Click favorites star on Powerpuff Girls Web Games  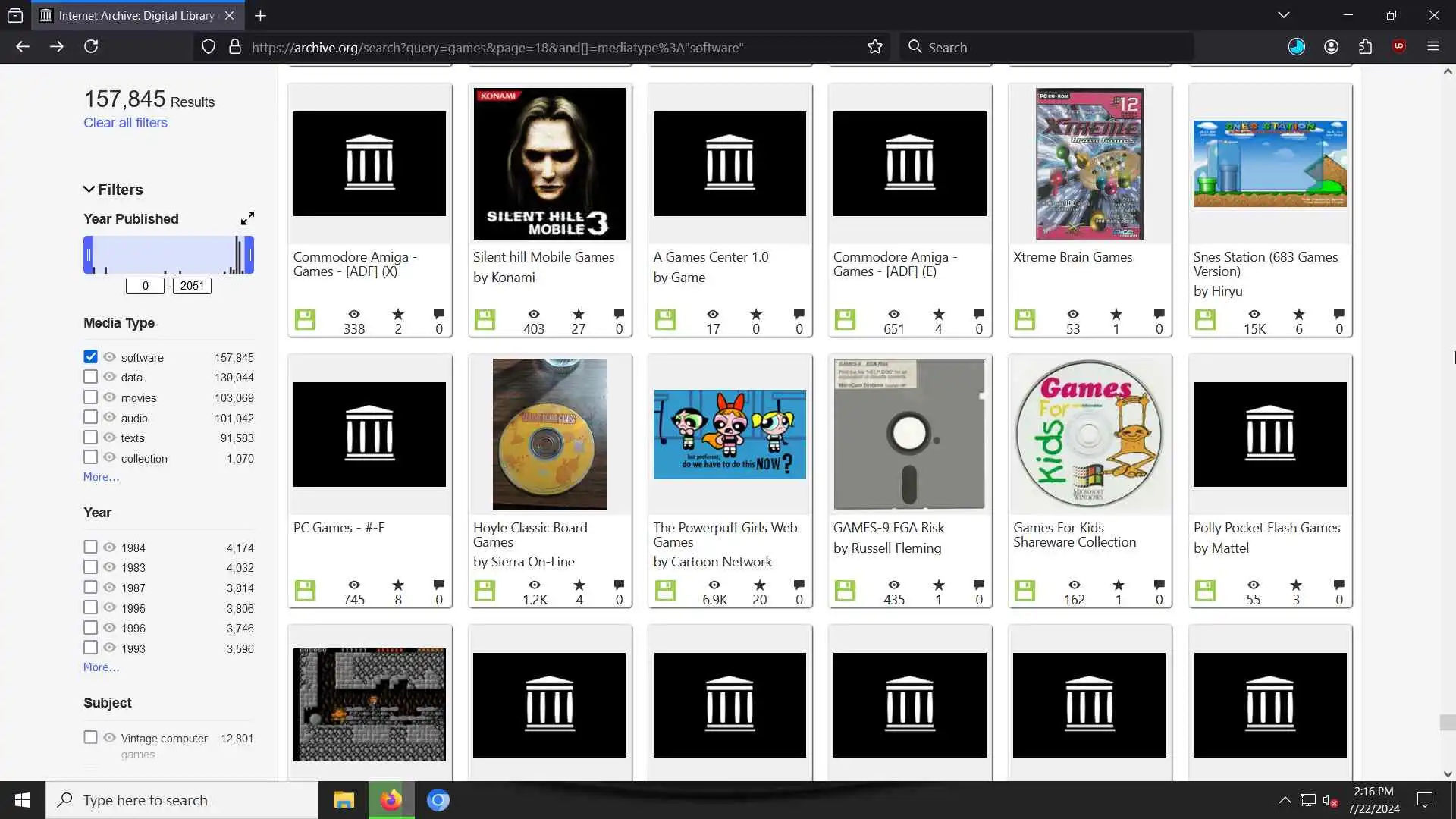(759, 585)
